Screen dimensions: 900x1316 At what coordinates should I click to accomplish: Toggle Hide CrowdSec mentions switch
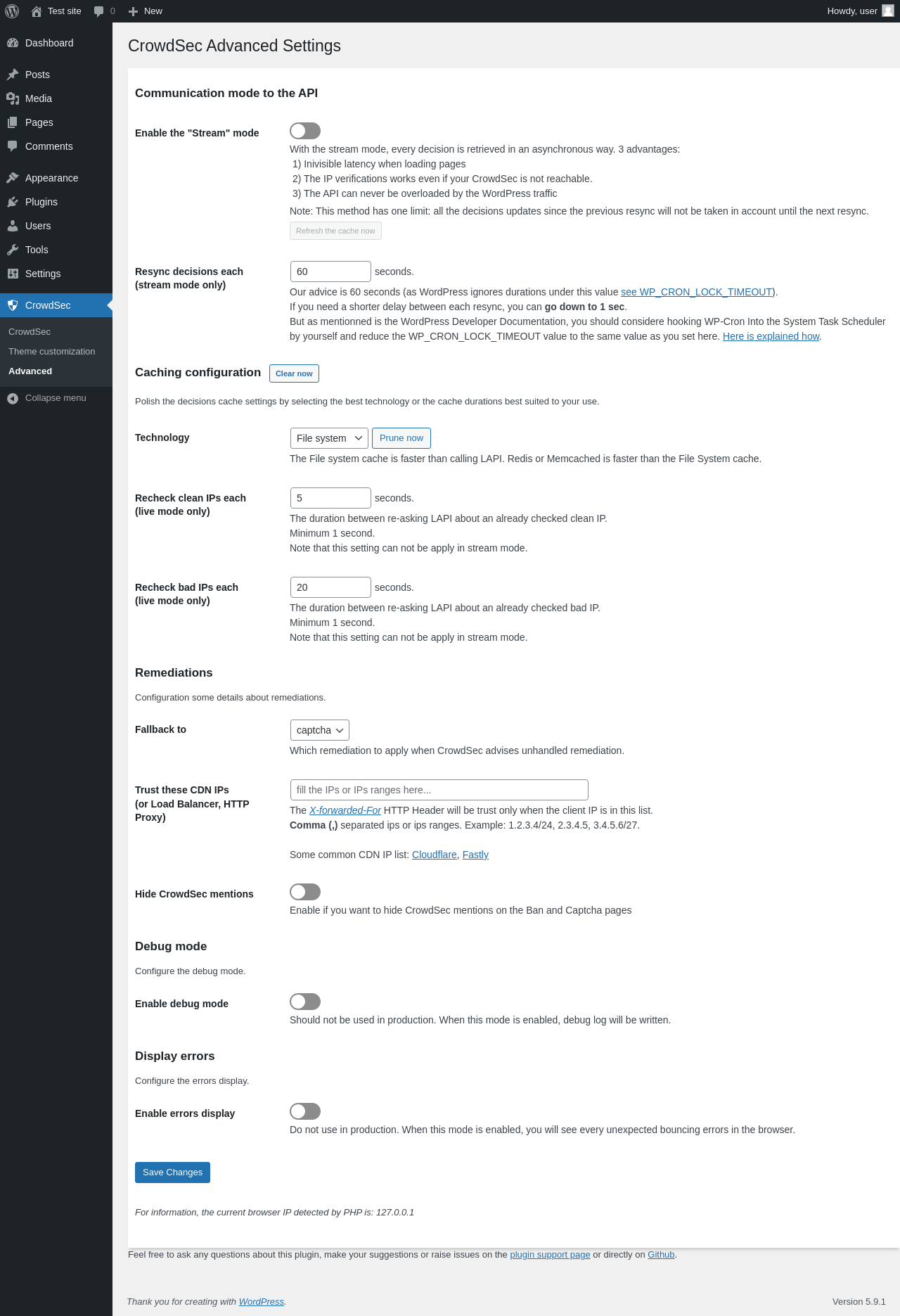tap(305, 892)
